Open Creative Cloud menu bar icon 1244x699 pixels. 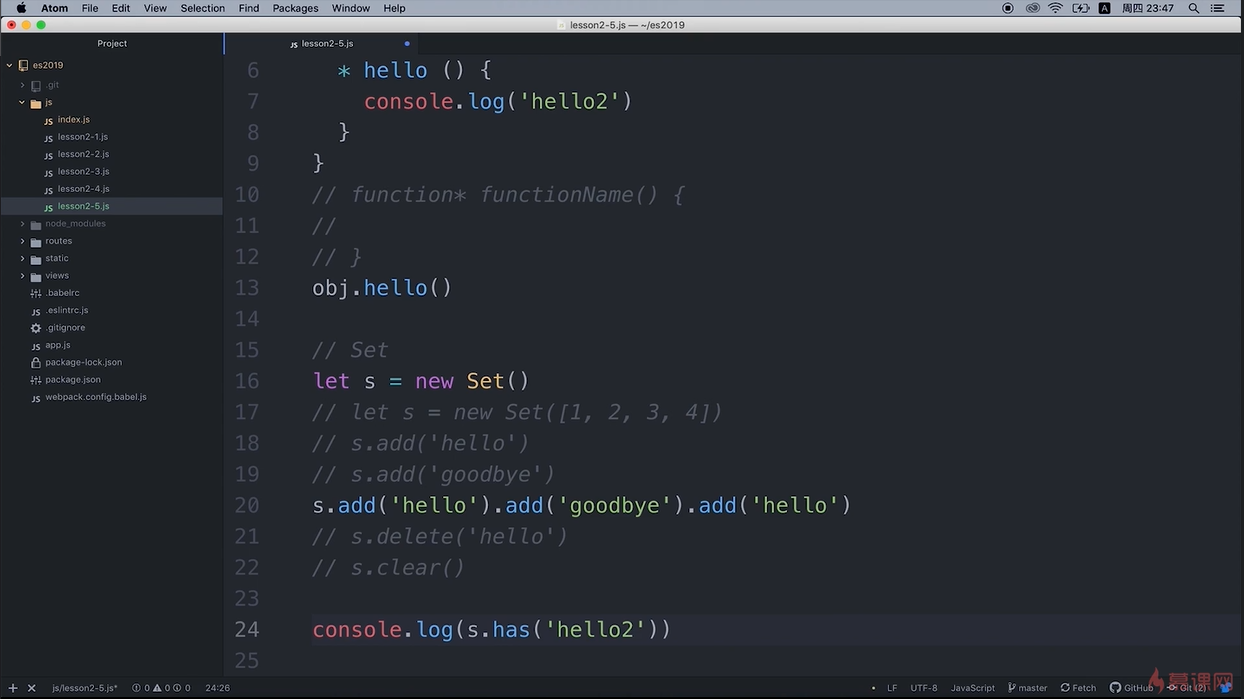pos(1032,8)
